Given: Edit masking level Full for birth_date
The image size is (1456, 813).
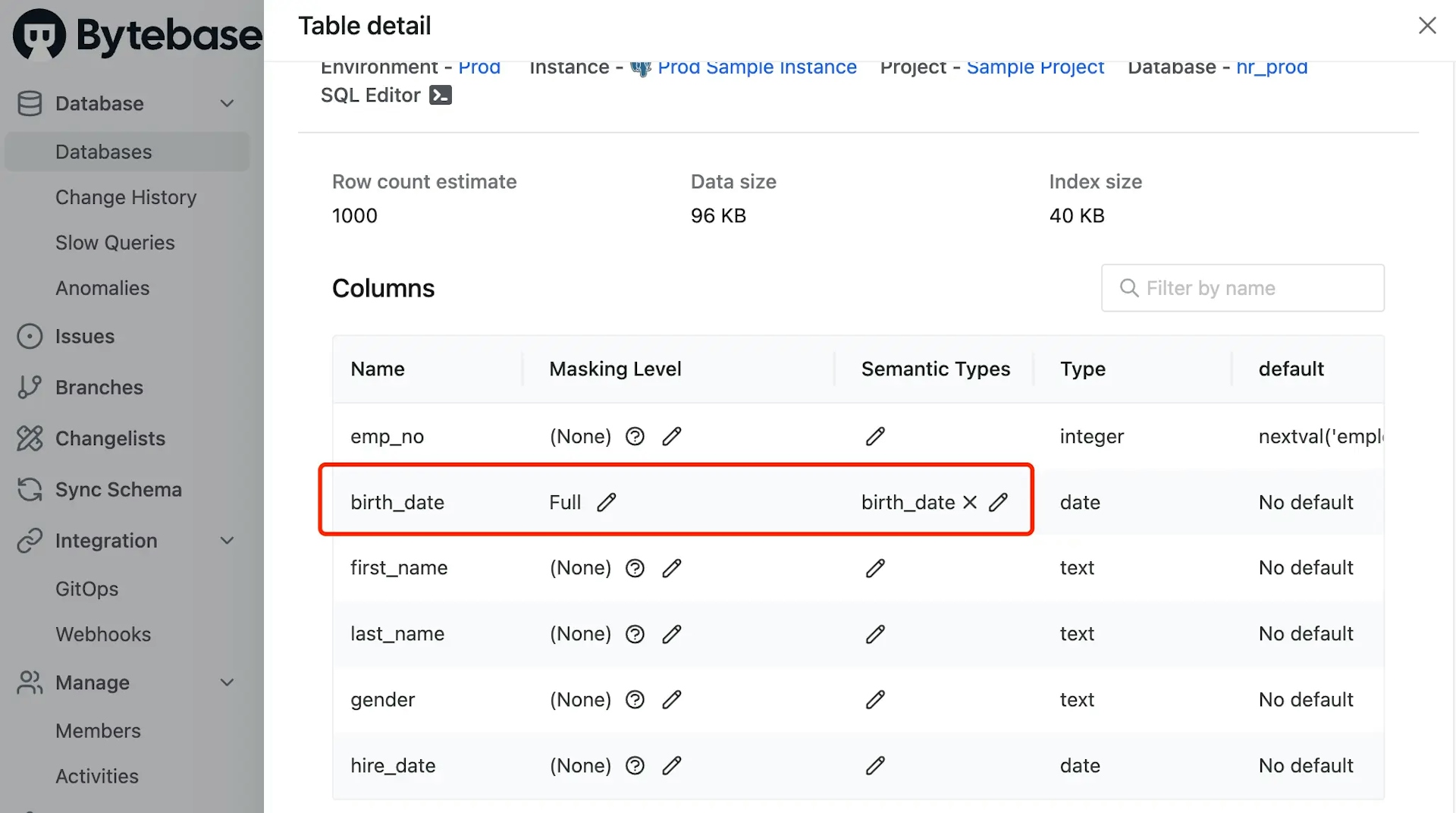Looking at the screenshot, I should tap(607, 502).
